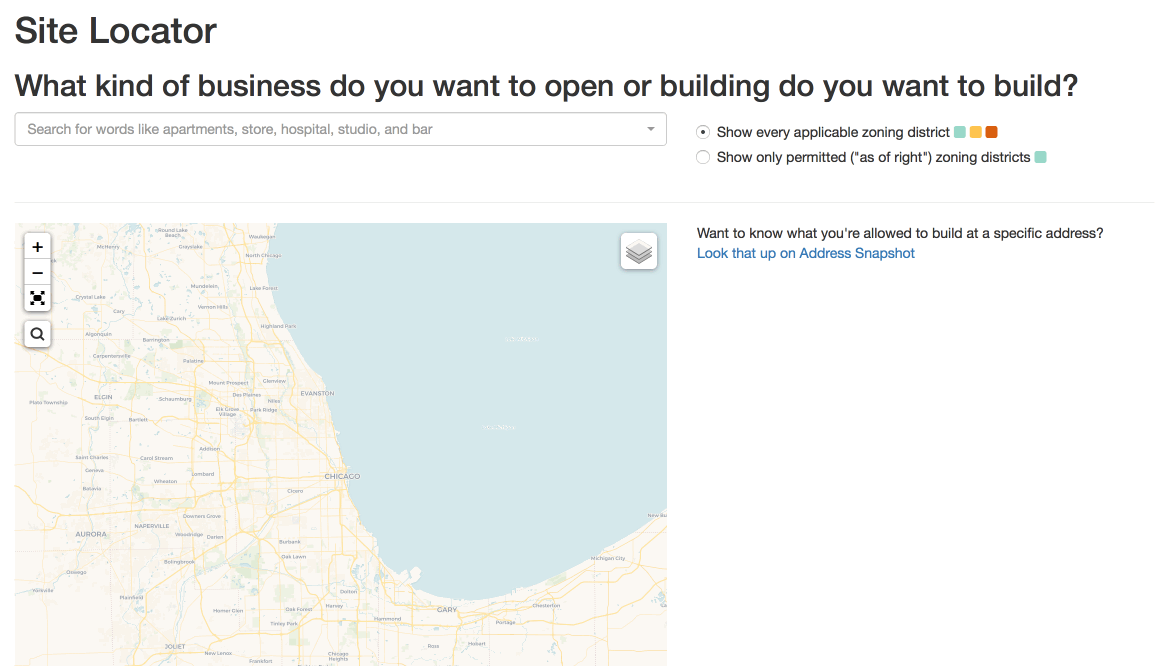Screen dimensions: 1166x666
Task: Select 'Show every applicable zoning district'
Action: (703, 132)
